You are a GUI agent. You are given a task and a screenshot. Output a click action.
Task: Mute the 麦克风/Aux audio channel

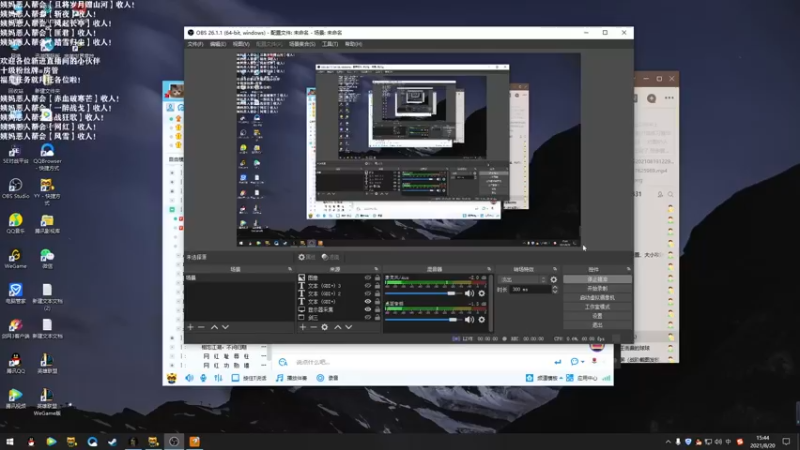pos(469,293)
